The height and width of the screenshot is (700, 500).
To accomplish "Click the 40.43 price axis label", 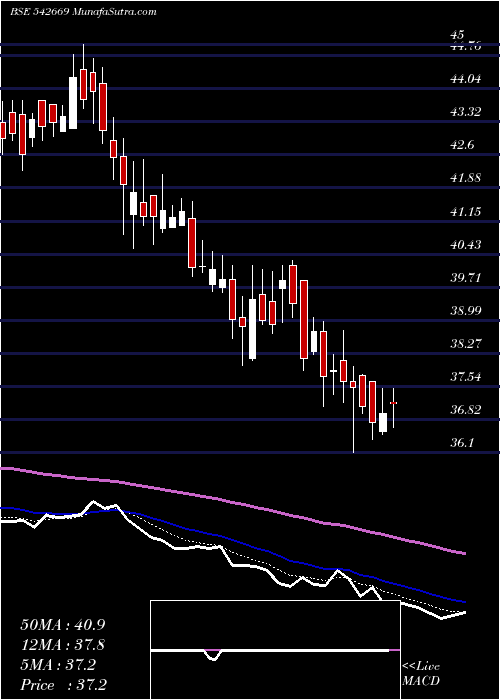I will (x=466, y=244).
